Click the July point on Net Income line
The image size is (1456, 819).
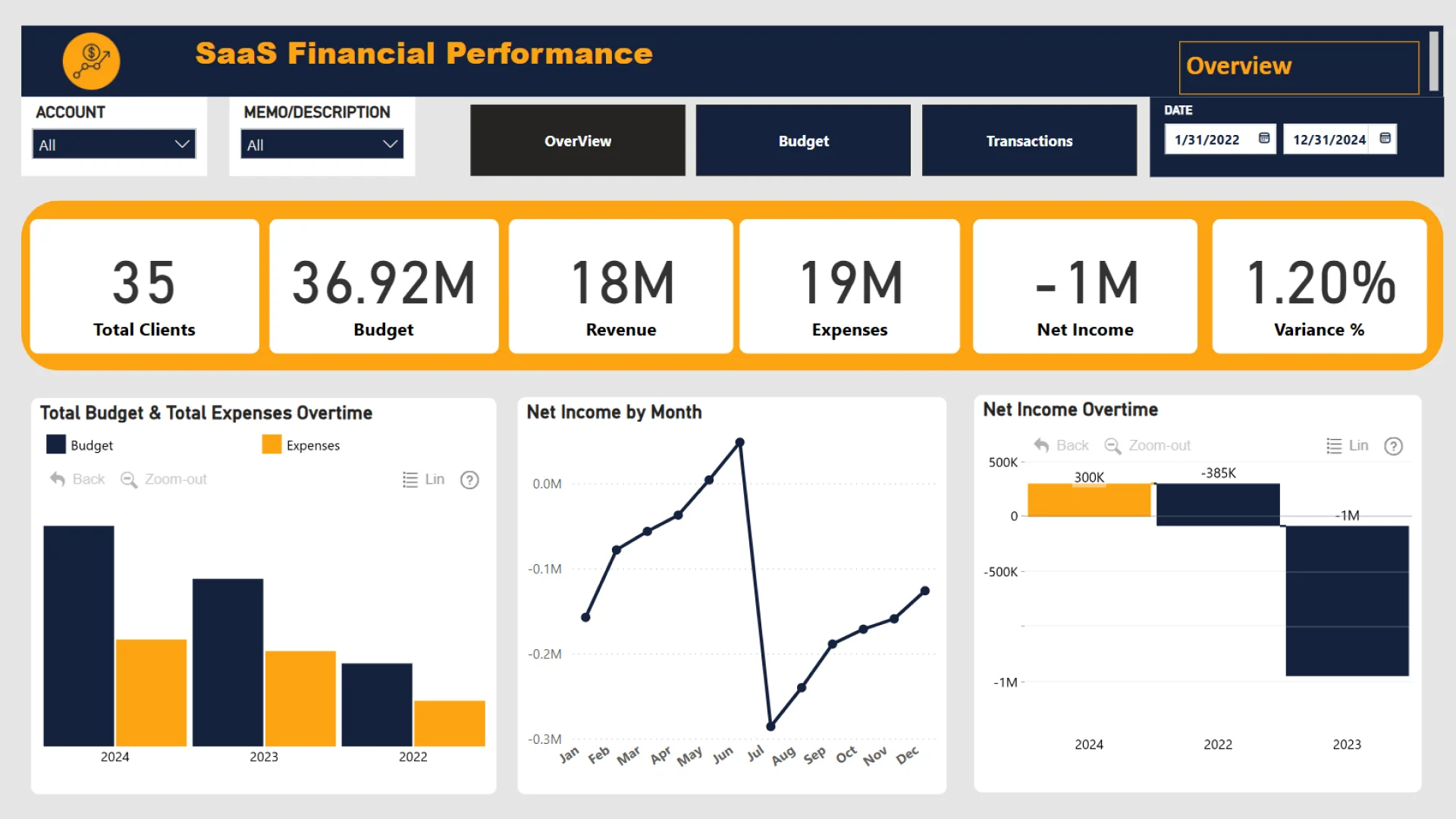click(770, 726)
